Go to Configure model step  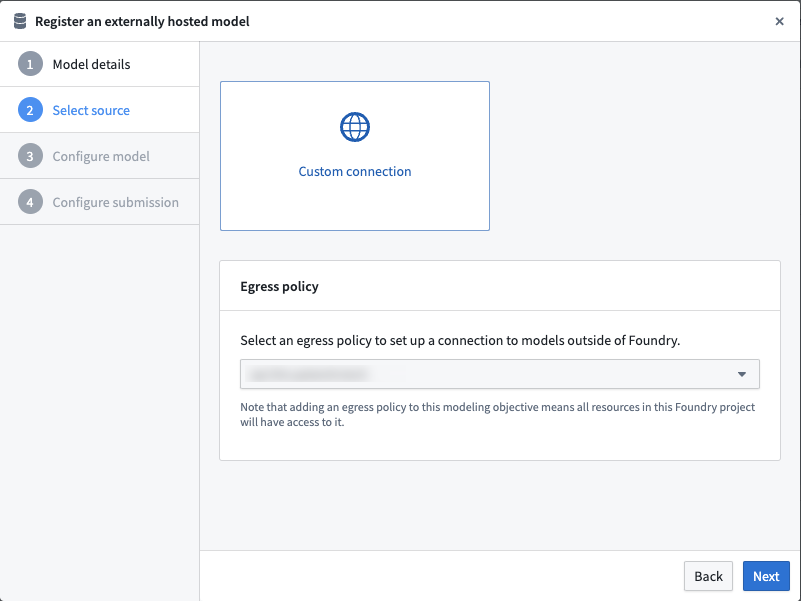[100, 156]
